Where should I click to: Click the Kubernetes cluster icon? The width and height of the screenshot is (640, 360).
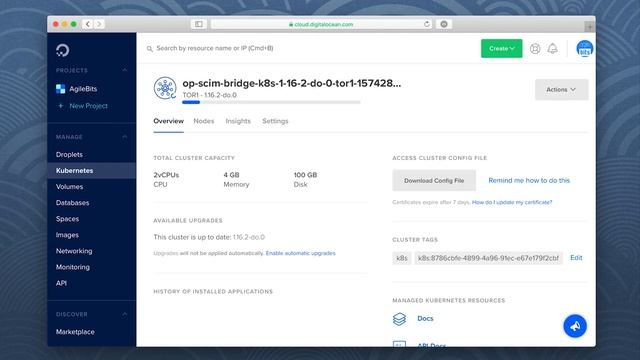point(165,88)
